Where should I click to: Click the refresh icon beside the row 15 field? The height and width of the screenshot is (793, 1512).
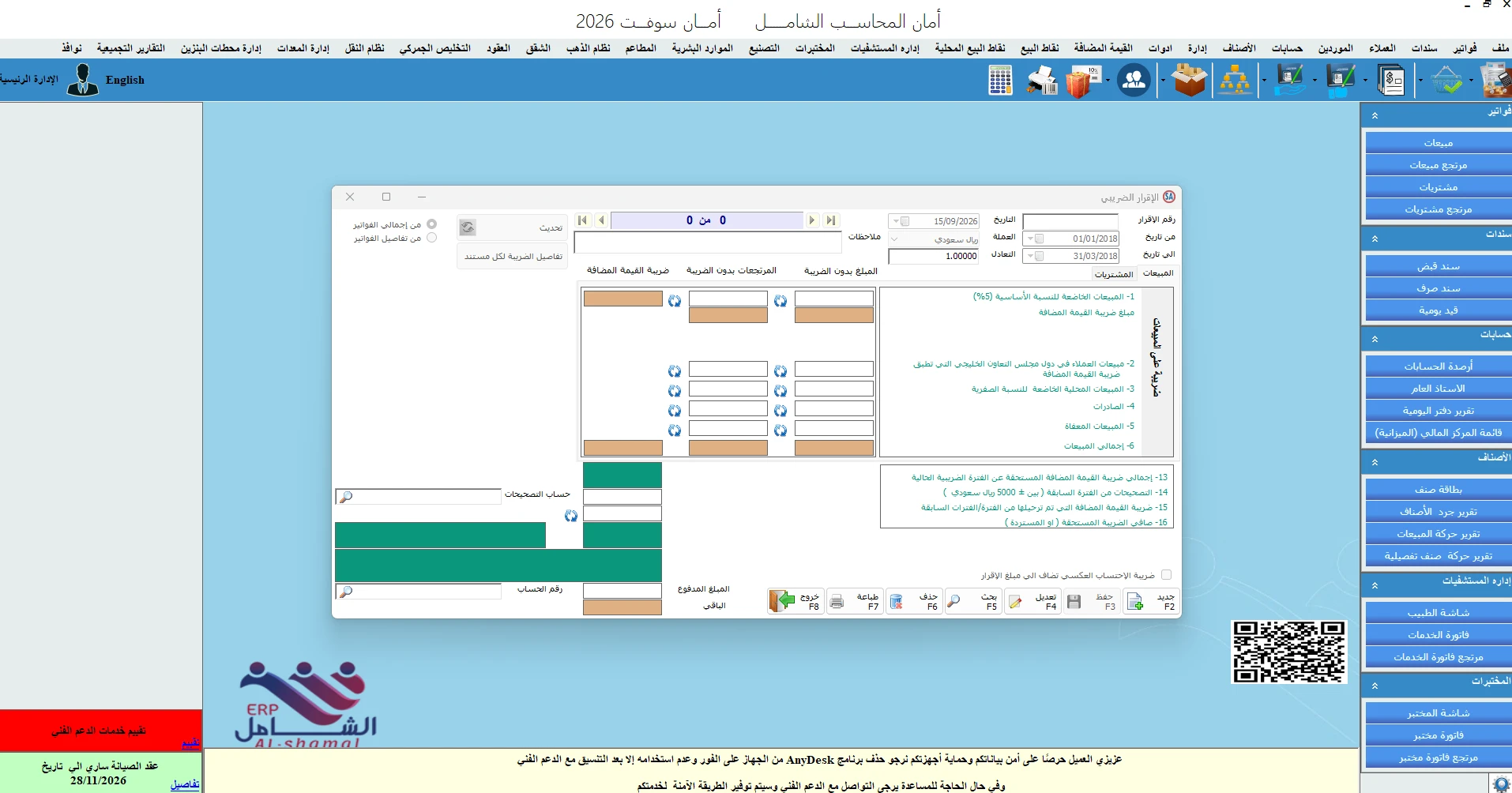pos(571,516)
